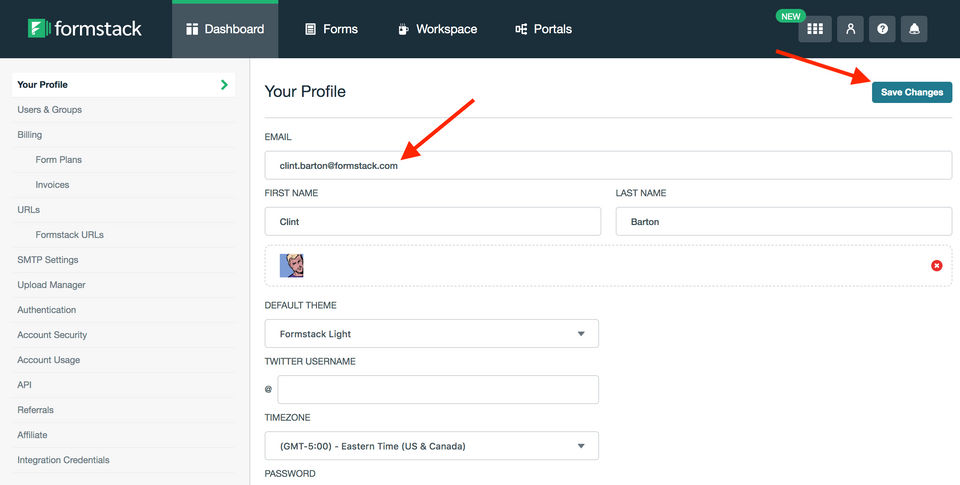Remove the profile picture with red X
Viewport: 960px width, 485px height.
point(936,265)
